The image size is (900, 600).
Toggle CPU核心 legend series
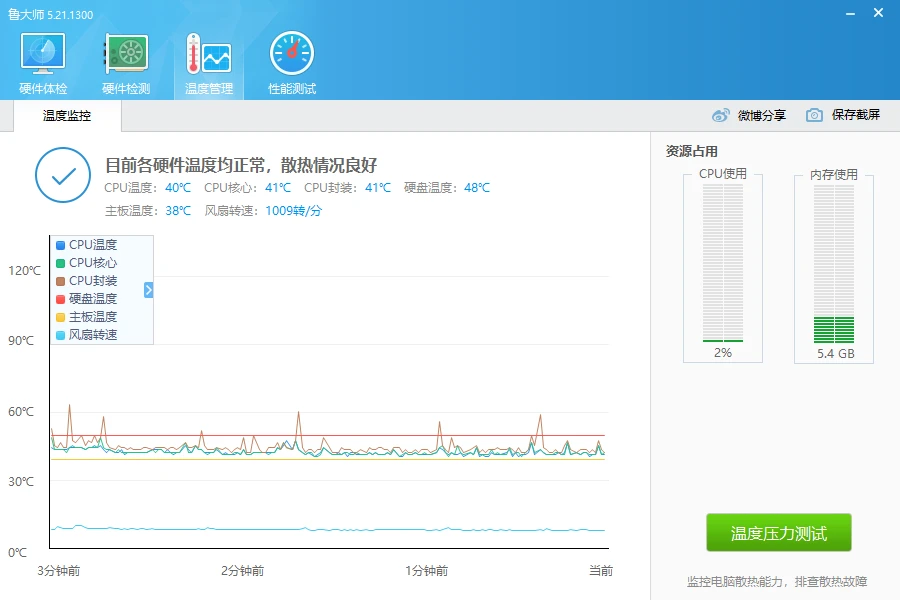[87, 262]
